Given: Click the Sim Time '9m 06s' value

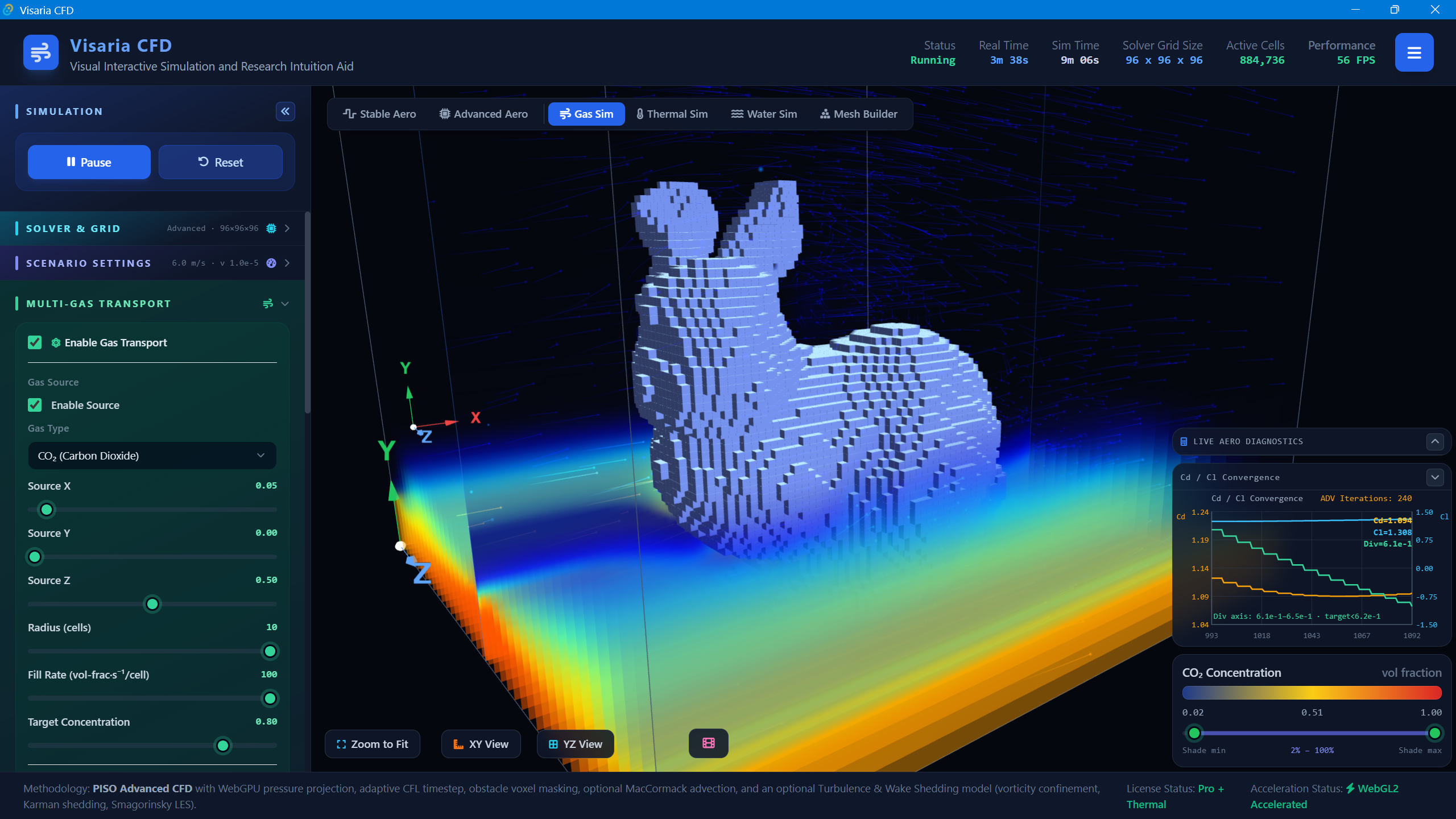Looking at the screenshot, I should 1079,60.
